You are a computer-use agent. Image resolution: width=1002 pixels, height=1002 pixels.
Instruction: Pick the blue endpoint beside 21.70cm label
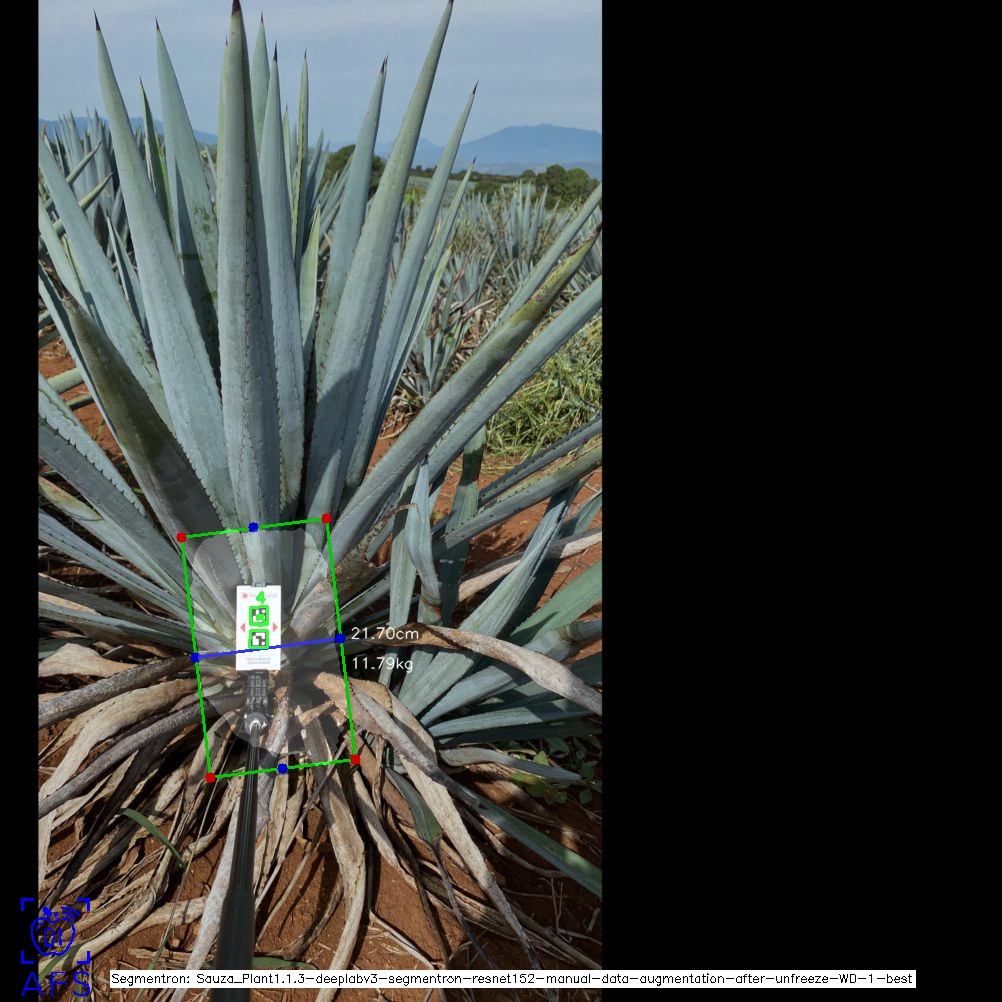click(x=340, y=638)
